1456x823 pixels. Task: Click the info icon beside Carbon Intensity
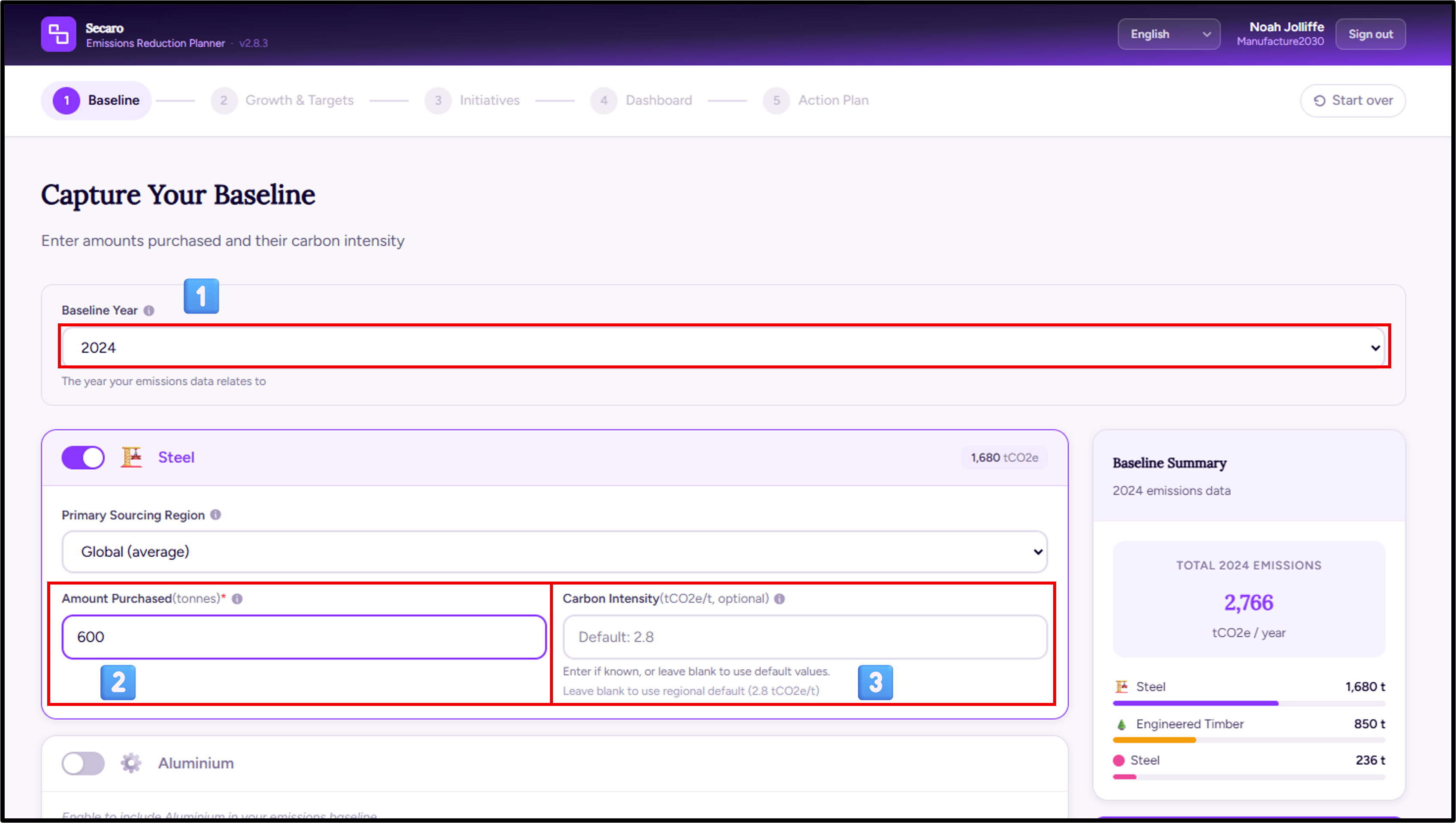coord(779,599)
